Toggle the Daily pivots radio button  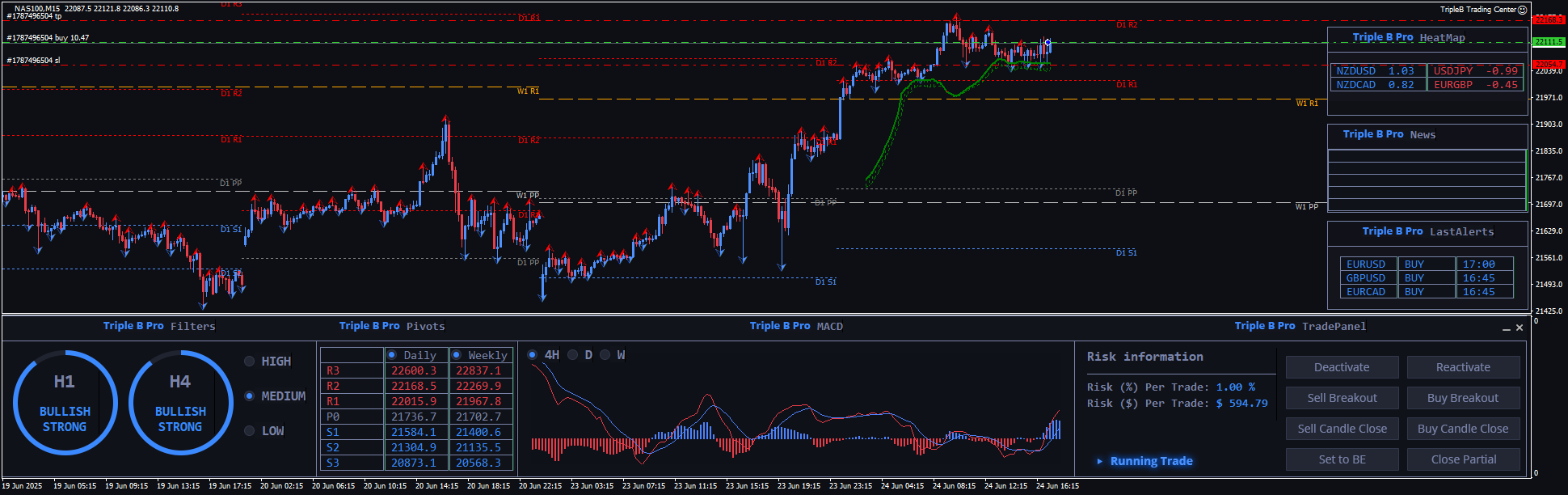(392, 355)
